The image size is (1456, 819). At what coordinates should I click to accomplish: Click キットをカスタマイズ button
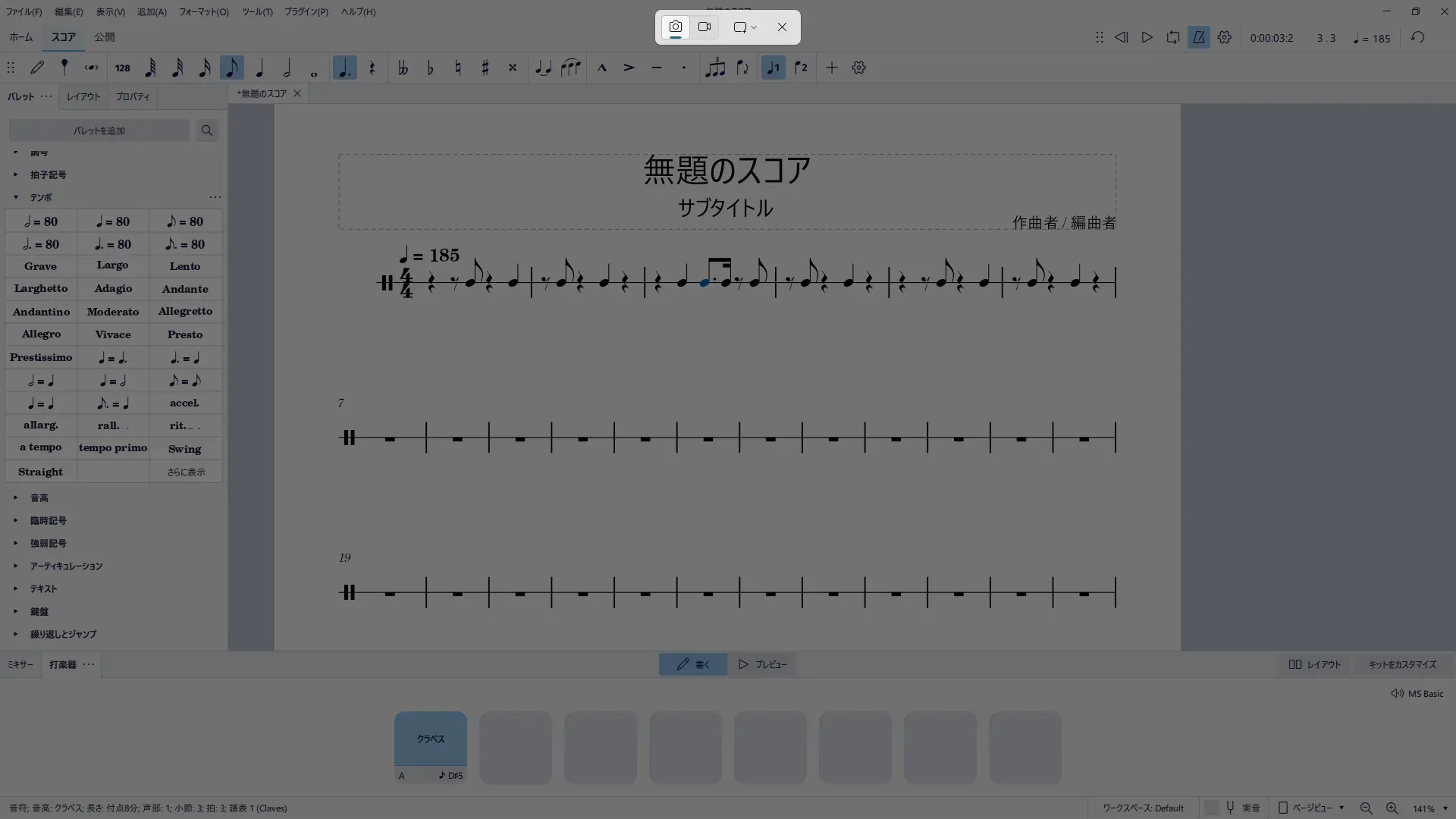[x=1401, y=664]
